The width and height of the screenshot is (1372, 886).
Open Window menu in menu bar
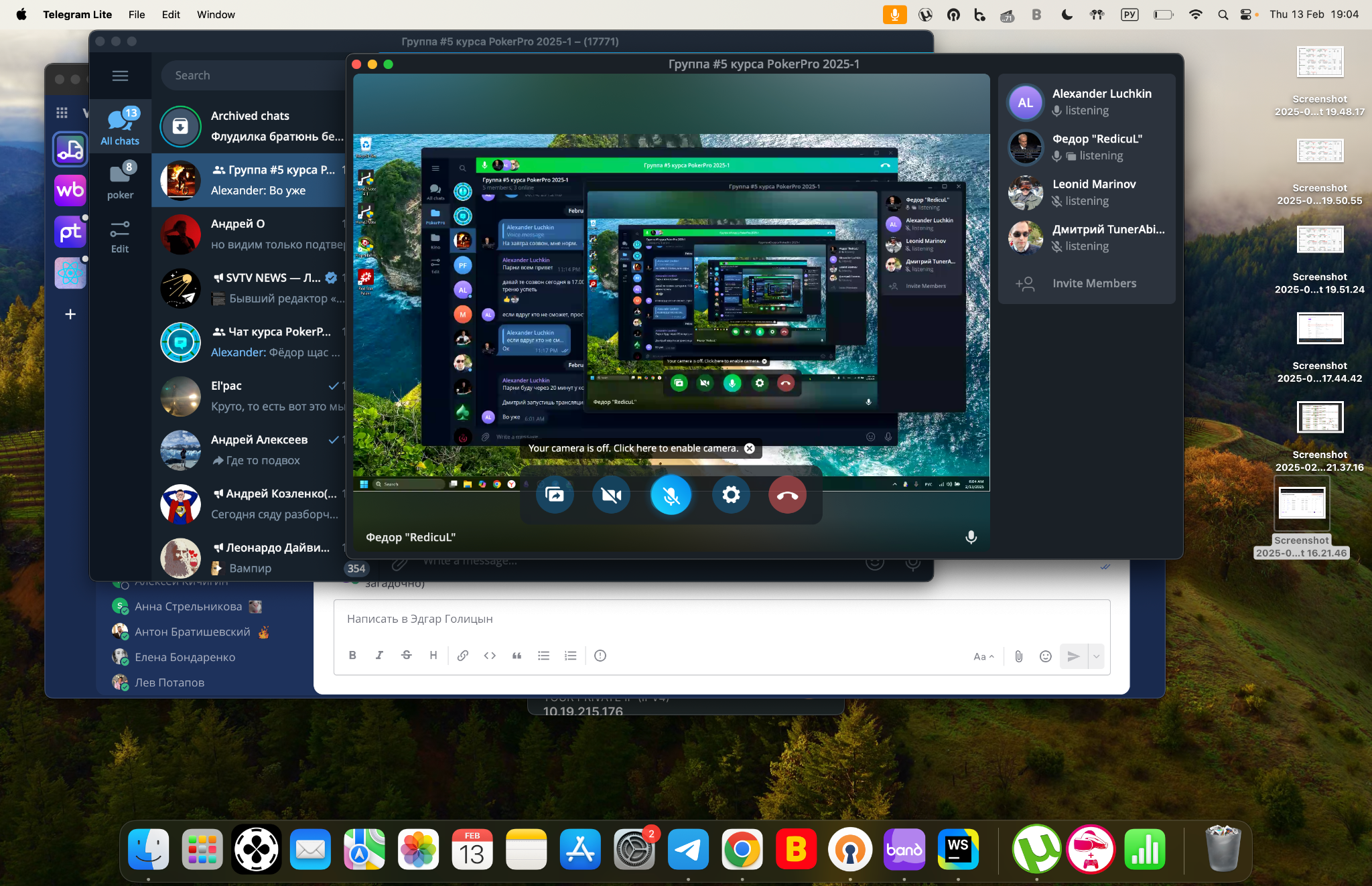[x=216, y=14]
